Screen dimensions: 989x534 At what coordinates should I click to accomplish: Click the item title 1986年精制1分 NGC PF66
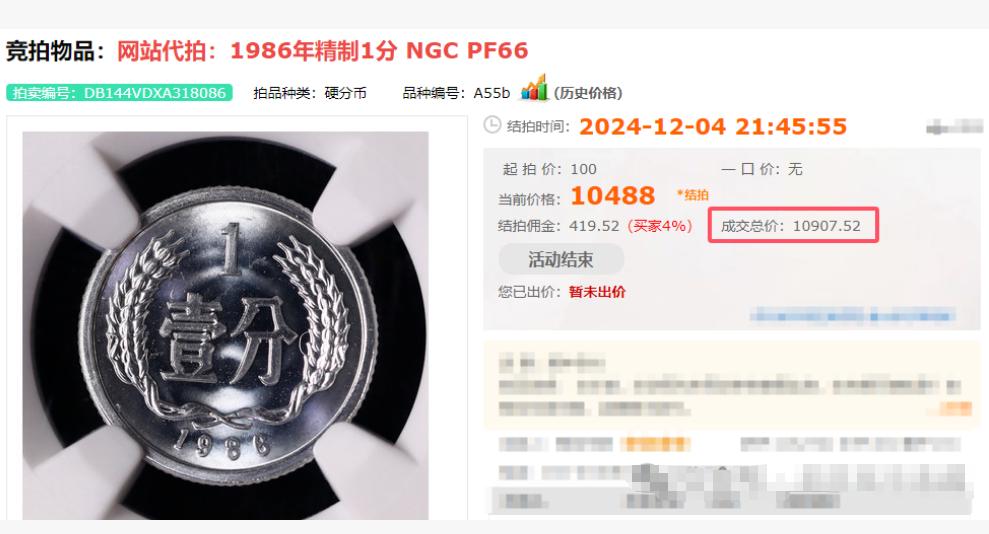[378, 50]
